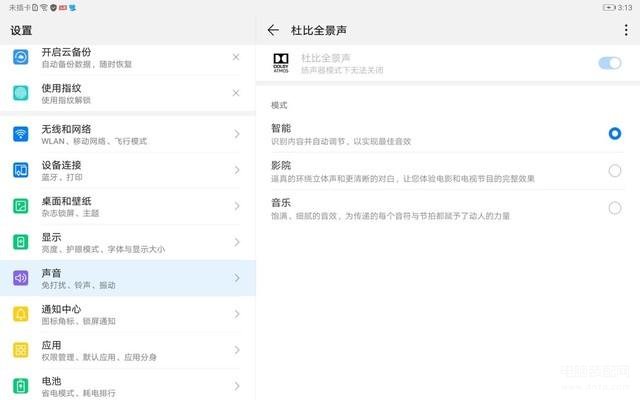Expand 显示 using its chevron
Image resolution: width=640 pixels, height=400 pixels.
coord(237,242)
